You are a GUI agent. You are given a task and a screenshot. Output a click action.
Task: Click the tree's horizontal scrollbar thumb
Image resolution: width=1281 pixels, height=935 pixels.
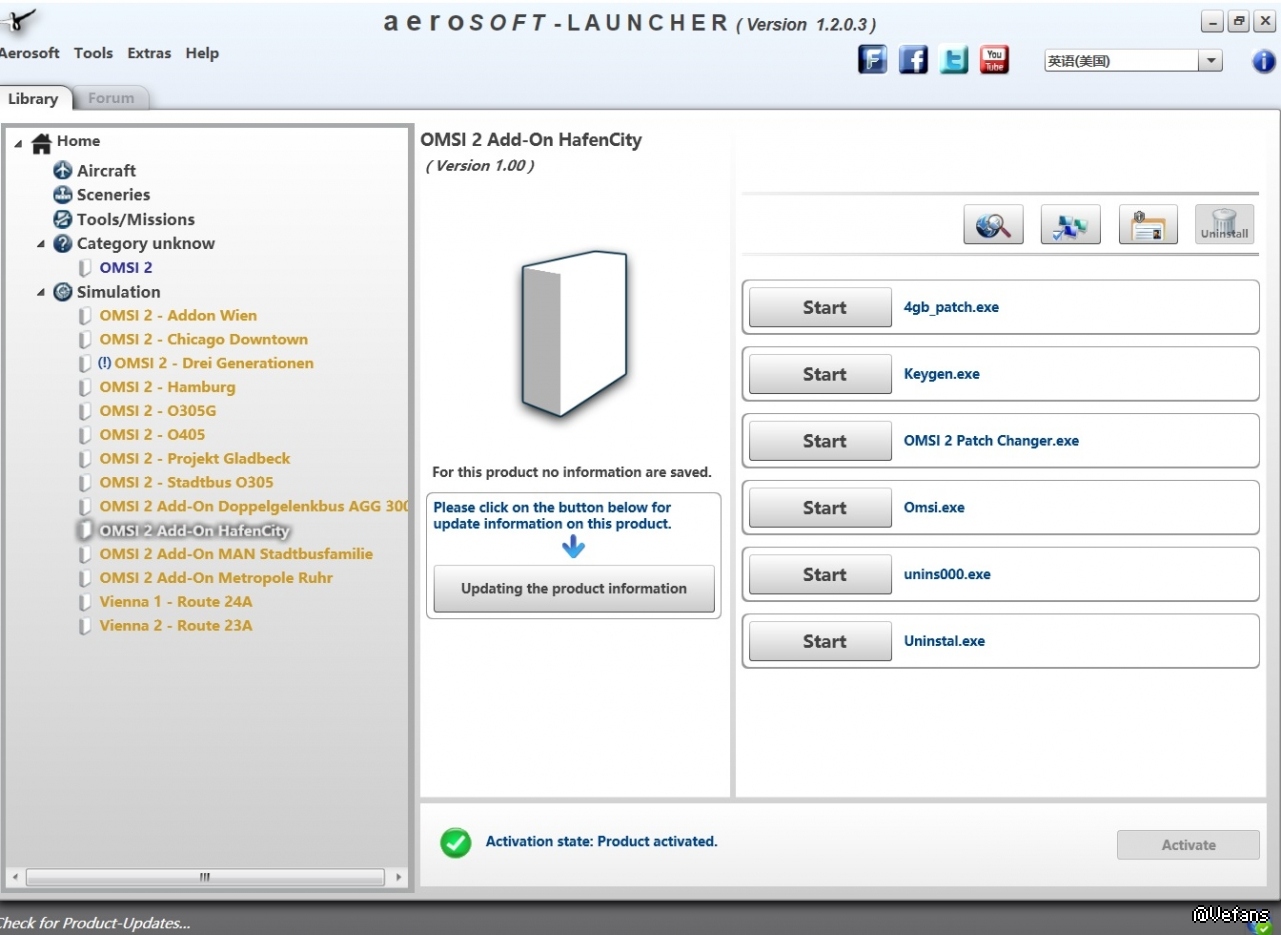205,877
